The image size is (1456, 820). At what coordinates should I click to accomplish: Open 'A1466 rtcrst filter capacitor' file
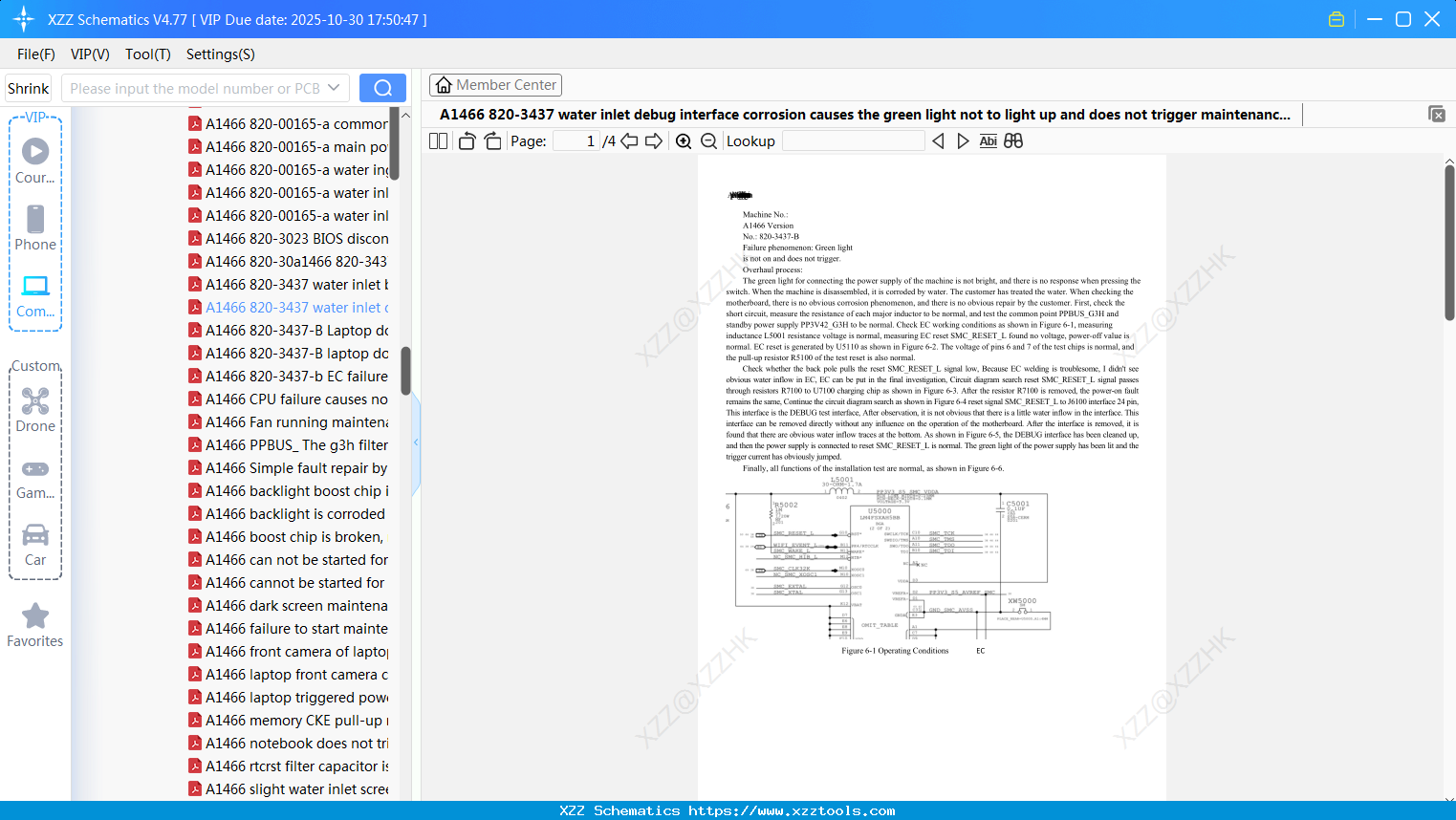point(288,766)
